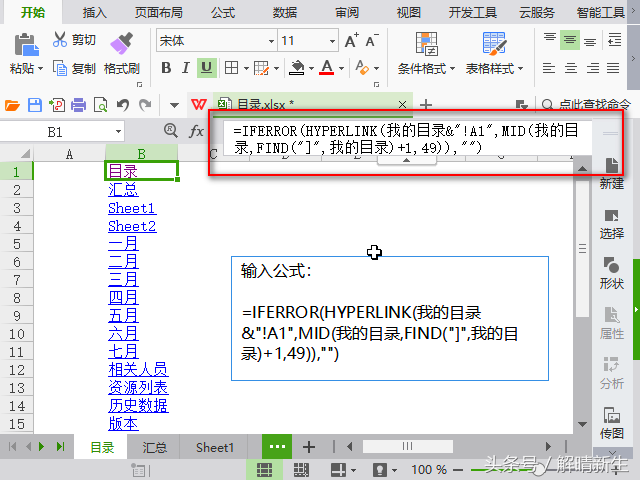Click the Paste (粘贴) icon
This screenshot has width=640, height=480.
click(x=26, y=44)
